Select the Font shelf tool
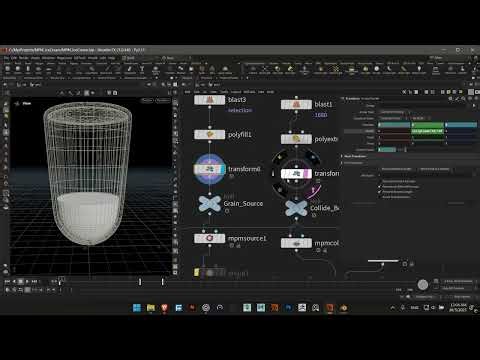 (x=142, y=70)
